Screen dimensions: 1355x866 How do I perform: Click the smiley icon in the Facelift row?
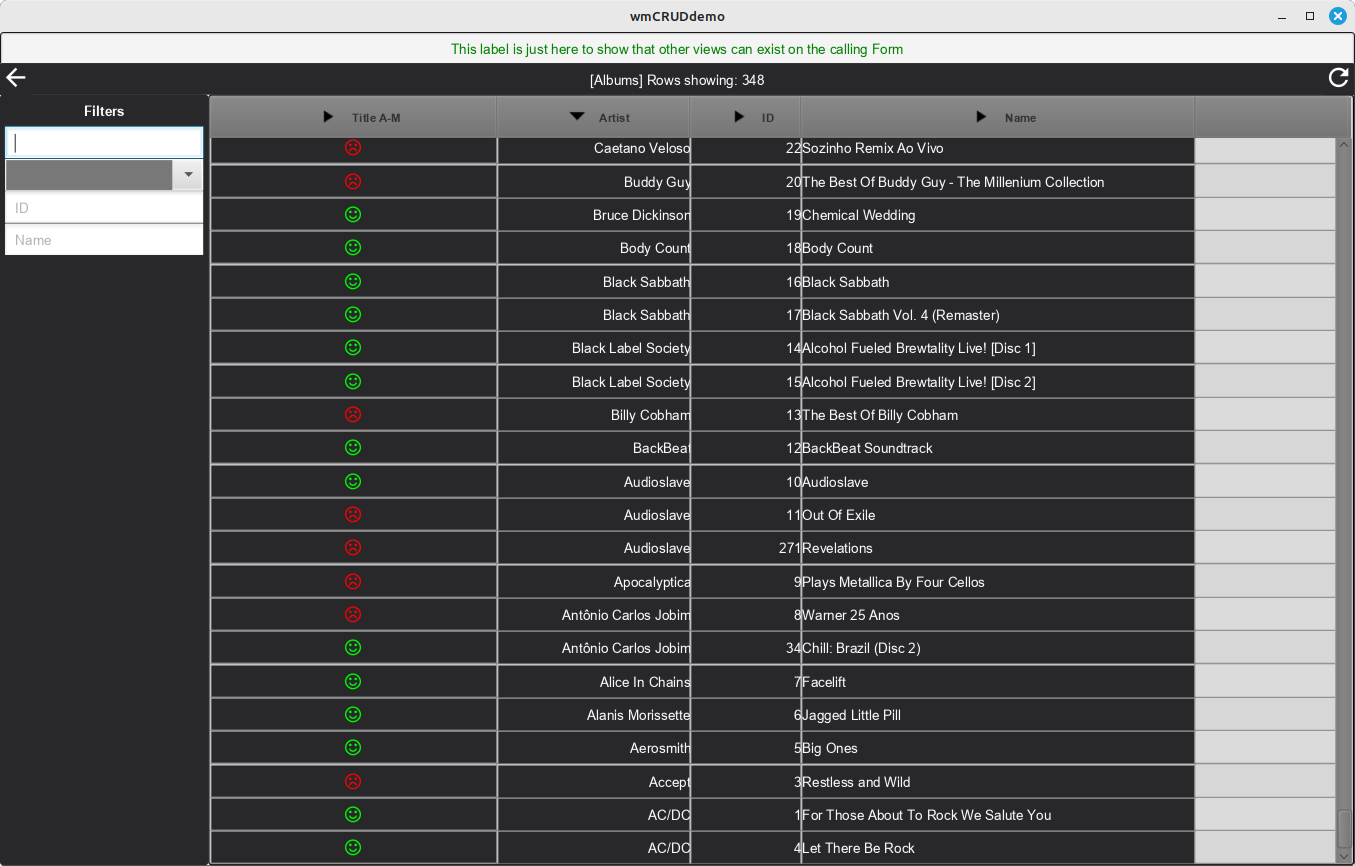click(x=353, y=682)
